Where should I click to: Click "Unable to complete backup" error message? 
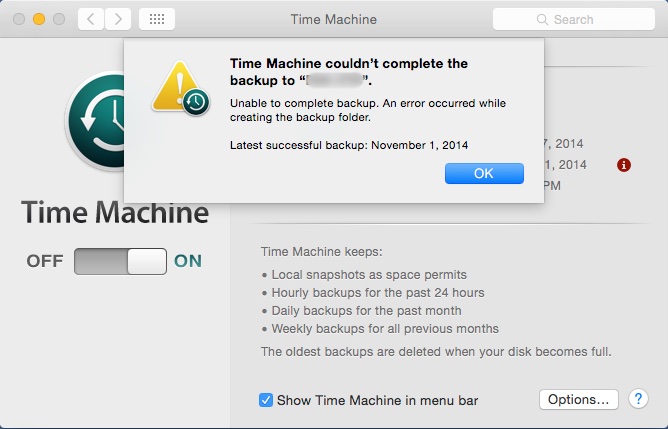click(x=368, y=110)
